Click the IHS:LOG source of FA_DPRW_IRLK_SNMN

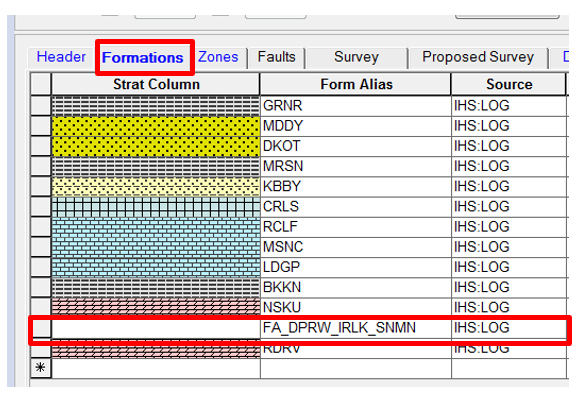pos(509,328)
